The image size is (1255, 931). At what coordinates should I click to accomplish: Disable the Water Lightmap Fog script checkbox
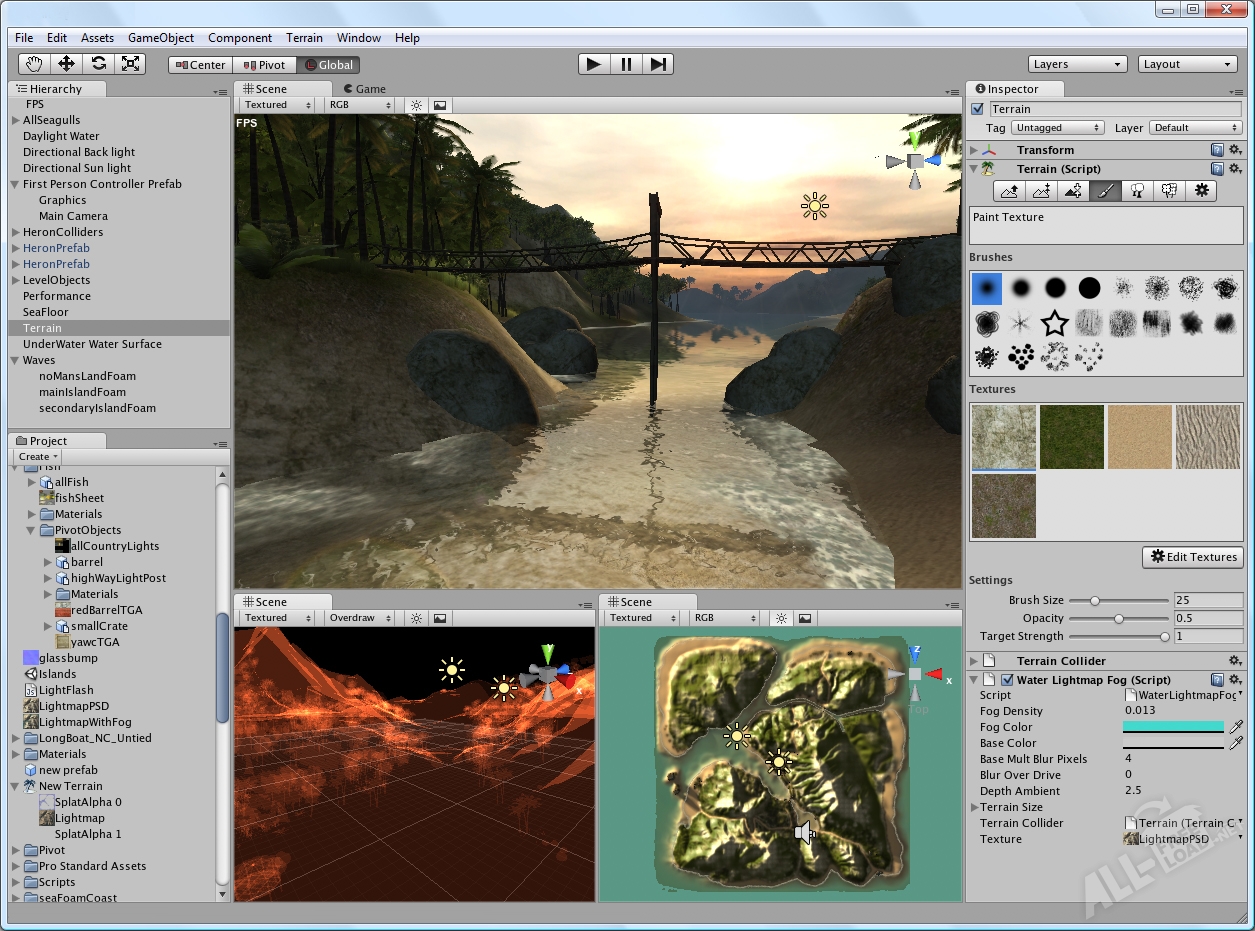coord(1007,680)
